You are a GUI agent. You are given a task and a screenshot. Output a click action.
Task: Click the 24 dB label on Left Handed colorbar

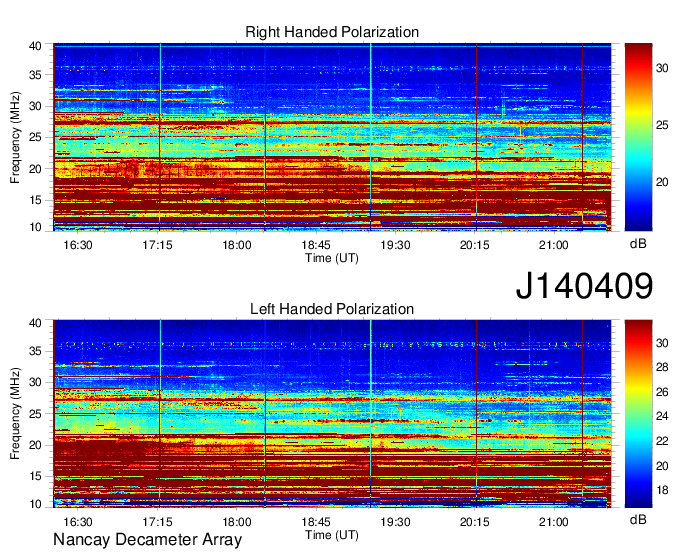(662, 417)
